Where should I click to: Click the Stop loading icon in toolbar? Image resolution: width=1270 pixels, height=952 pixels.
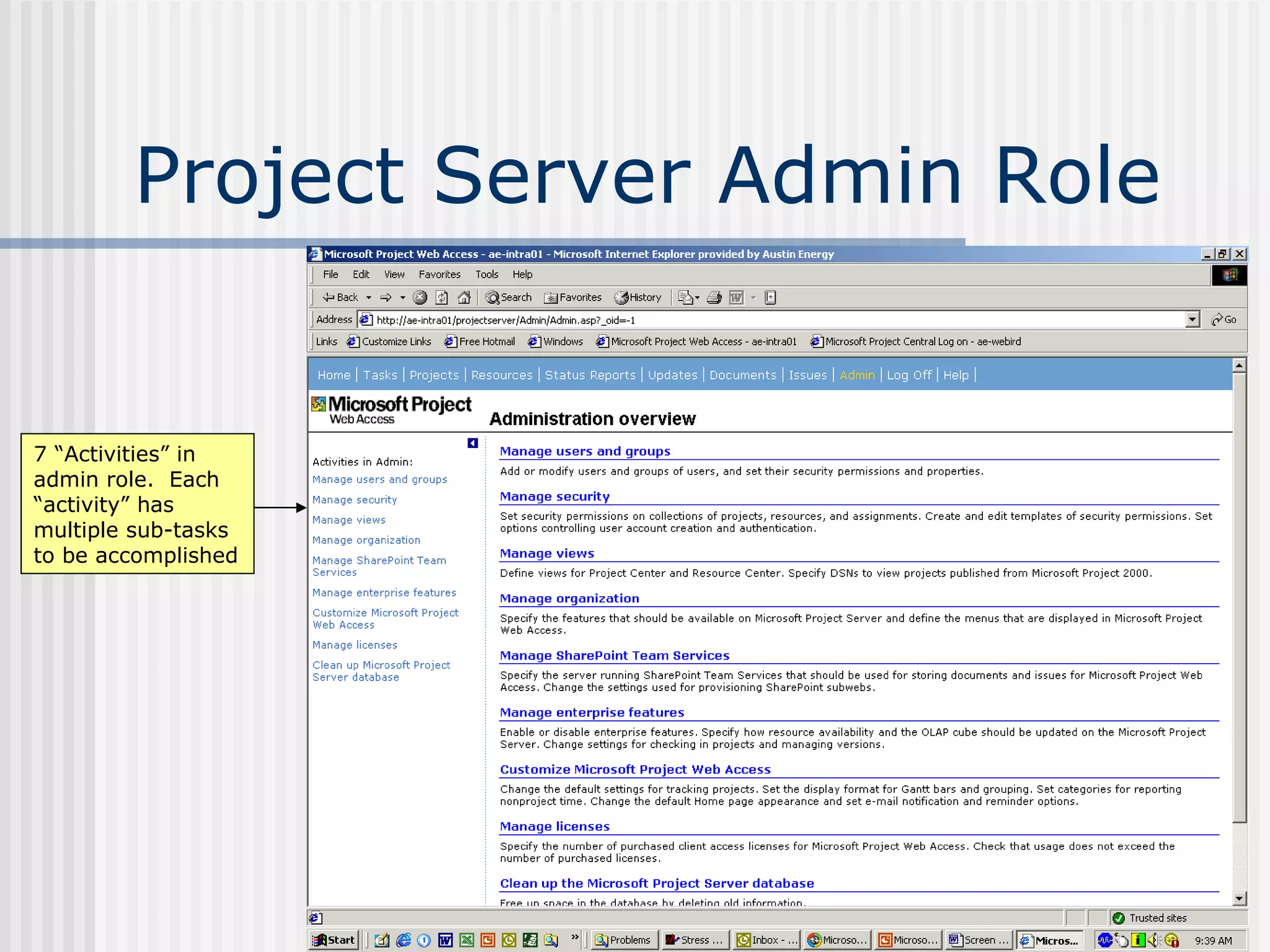420,297
